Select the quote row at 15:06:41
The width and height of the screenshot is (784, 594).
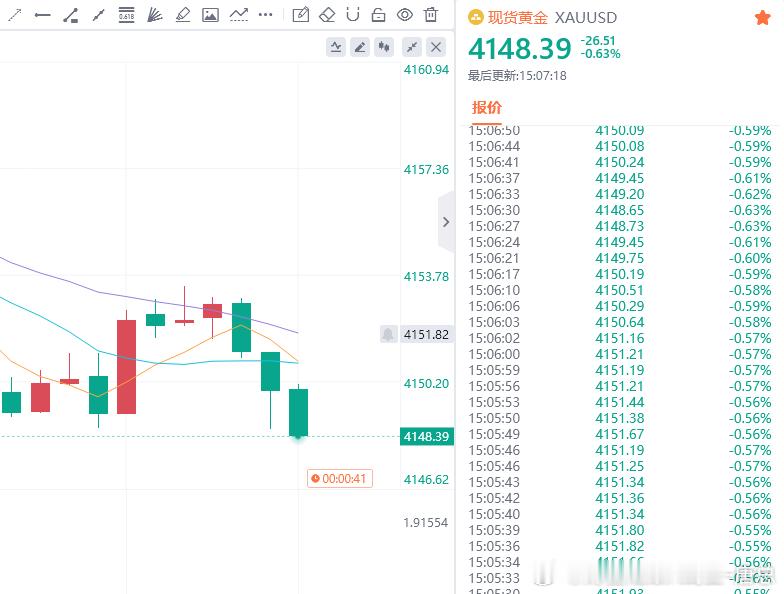[620, 162]
